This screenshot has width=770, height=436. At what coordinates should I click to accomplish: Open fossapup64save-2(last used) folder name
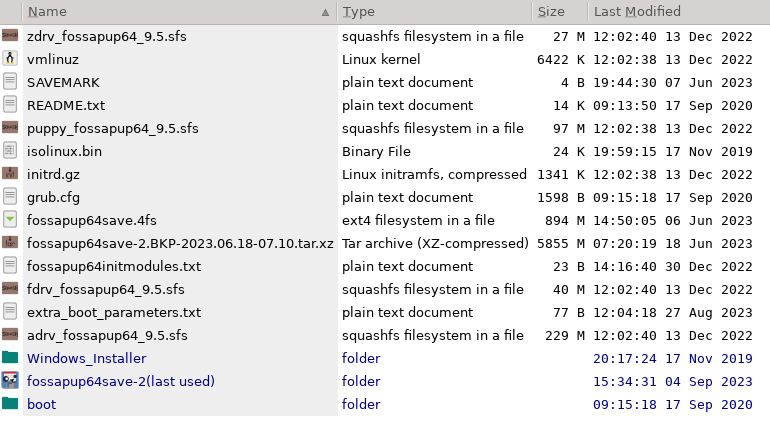point(121,382)
